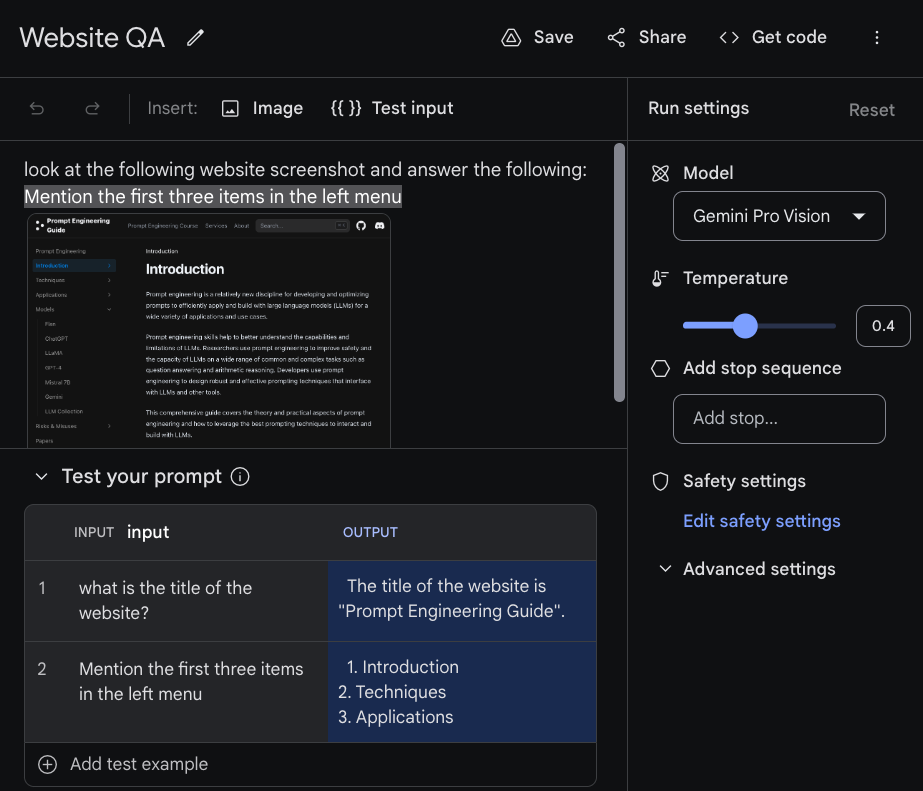Save the prompt to Drive
This screenshot has height=791, width=923.
click(537, 38)
